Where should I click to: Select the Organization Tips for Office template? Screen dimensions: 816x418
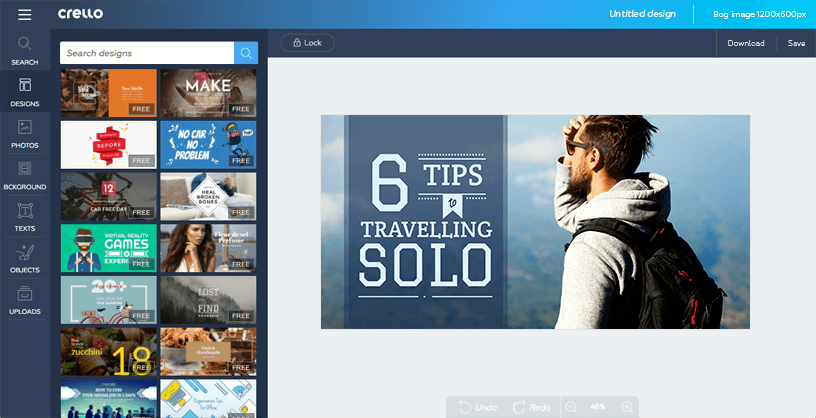pyautogui.click(x=208, y=399)
